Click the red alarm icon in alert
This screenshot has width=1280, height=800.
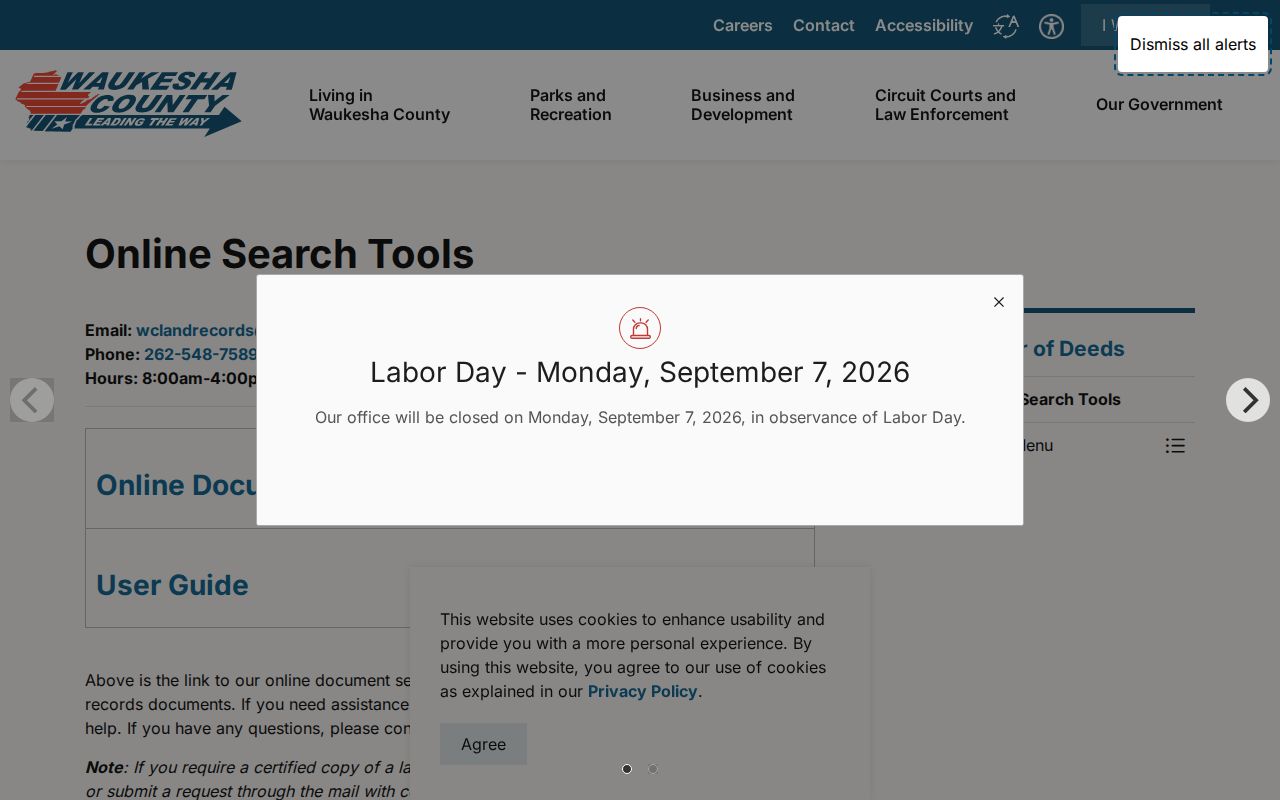click(x=640, y=328)
